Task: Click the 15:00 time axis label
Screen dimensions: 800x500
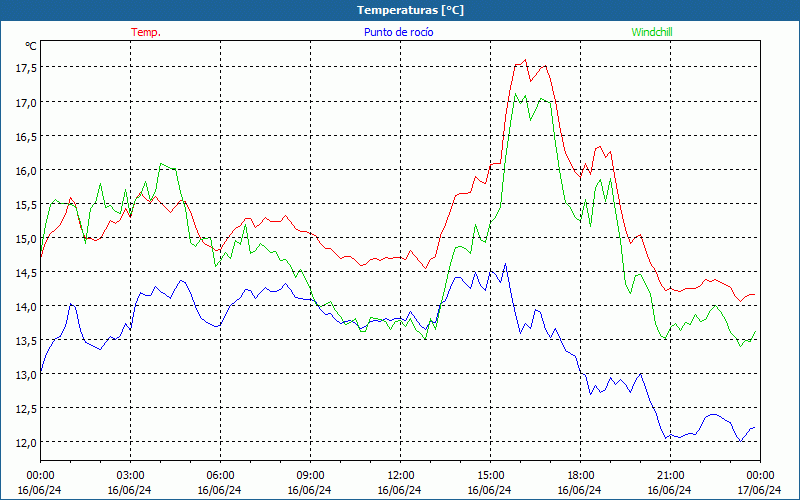Action: (x=490, y=476)
